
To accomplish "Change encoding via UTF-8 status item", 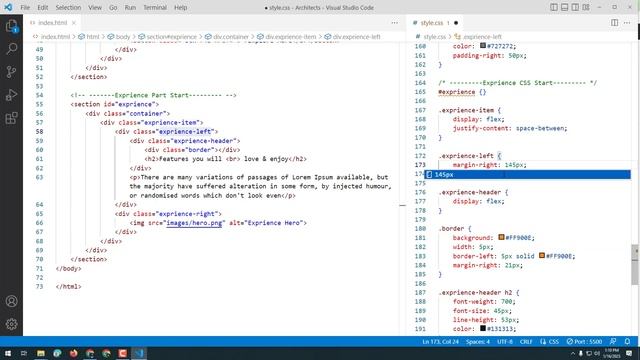I will (x=504, y=342).
